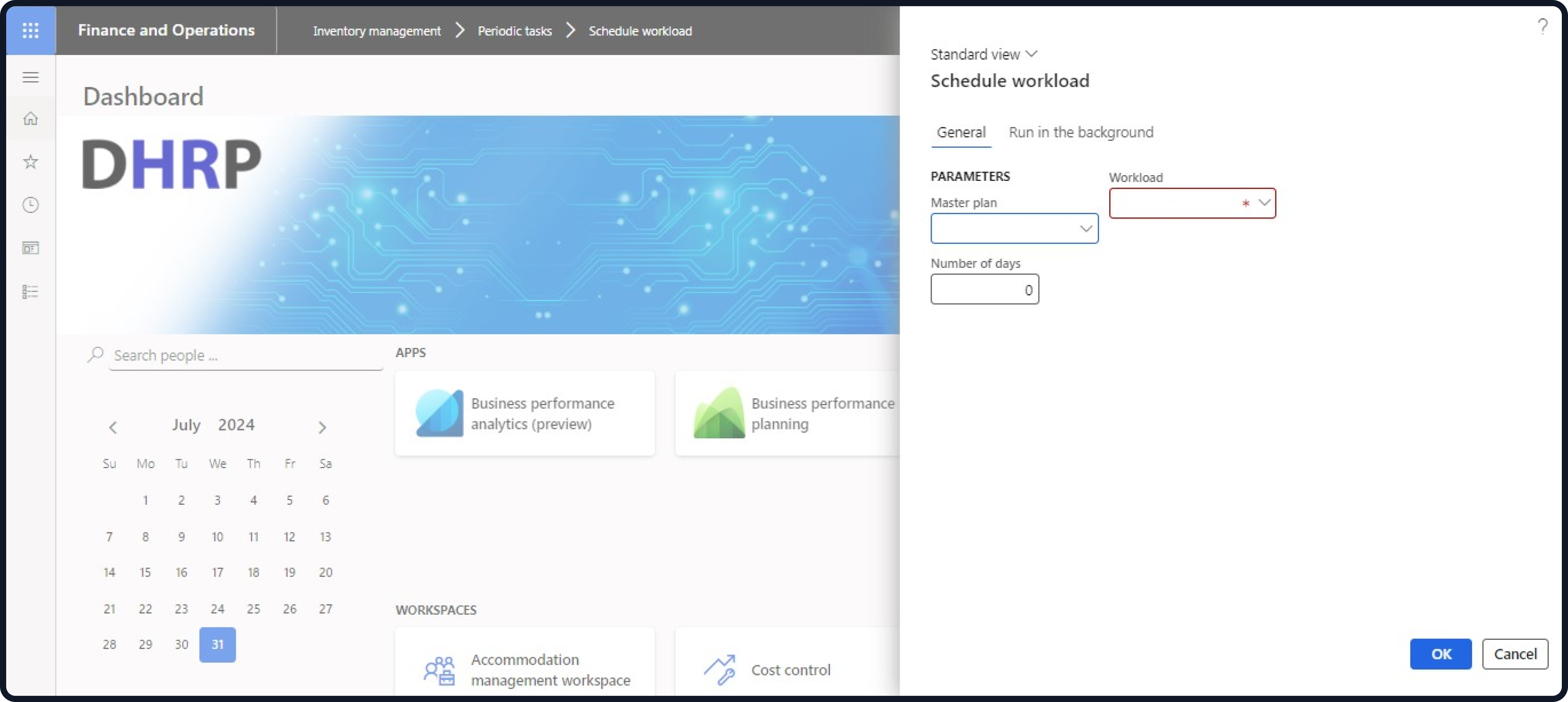Screen dimensions: 1568x702
Task: Select July 15 in the calendar
Action: coord(145,573)
